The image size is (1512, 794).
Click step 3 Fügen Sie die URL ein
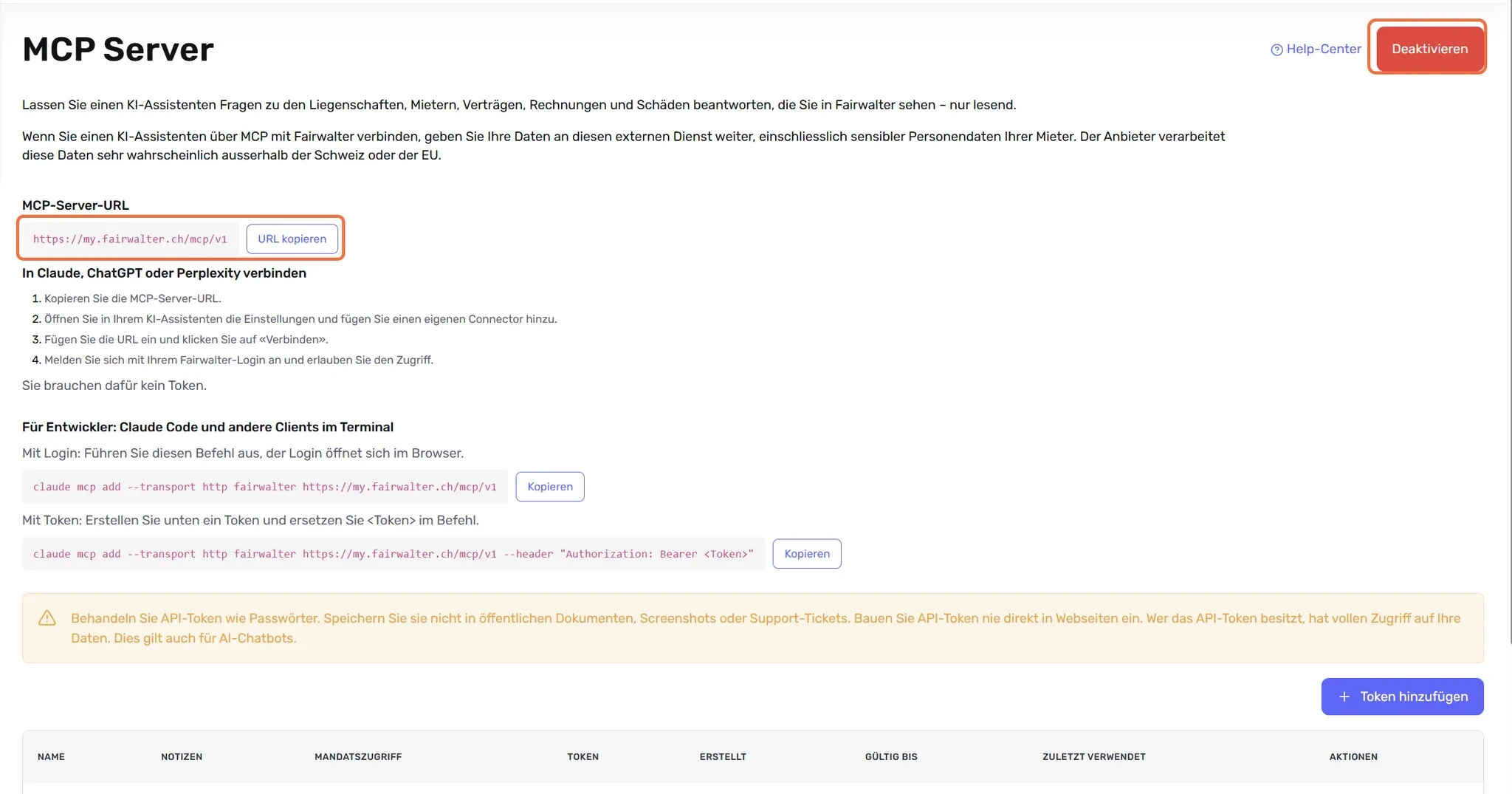point(186,340)
